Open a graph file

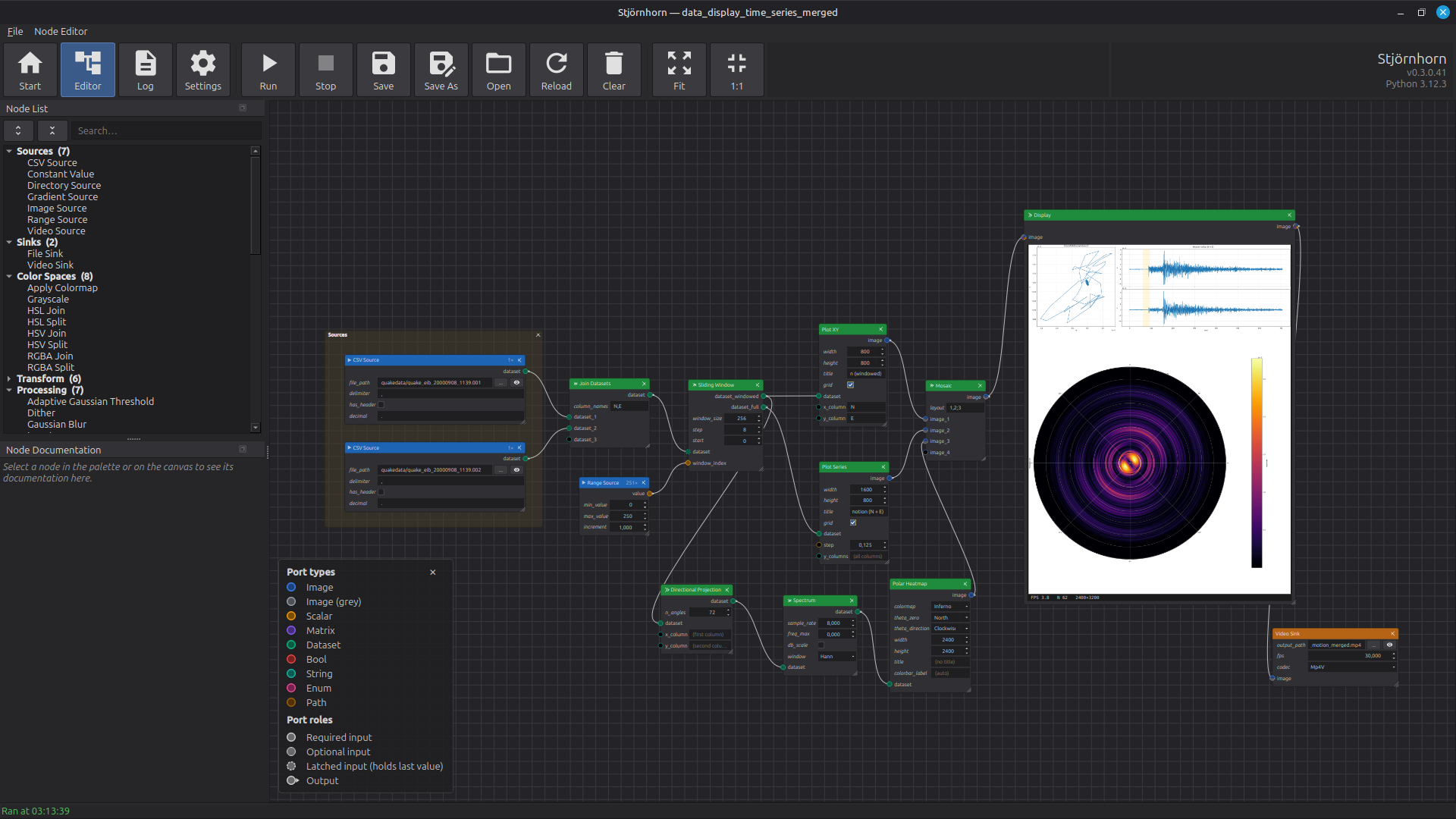[x=499, y=70]
